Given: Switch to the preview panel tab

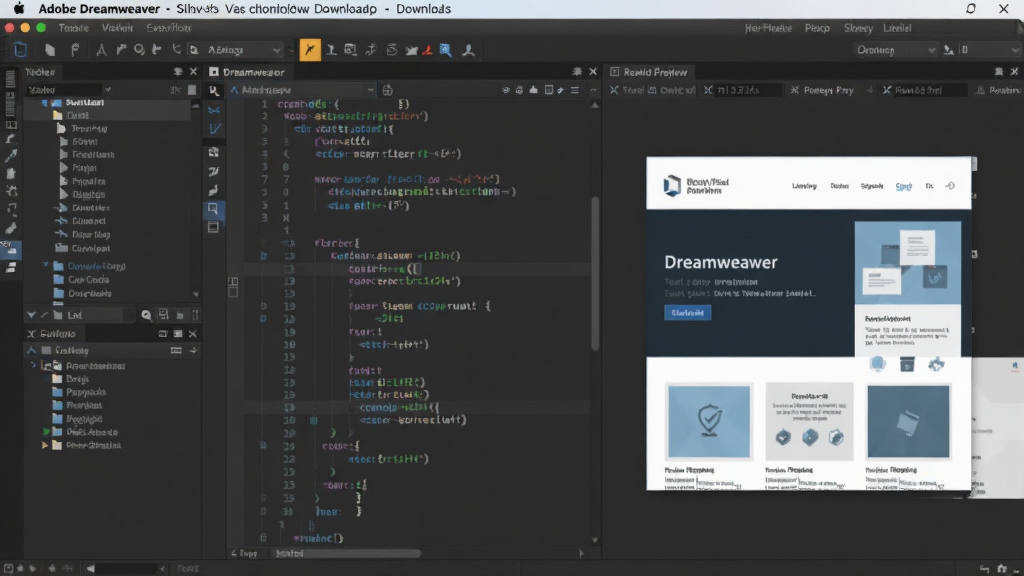Looking at the screenshot, I should pyautogui.click(x=648, y=72).
